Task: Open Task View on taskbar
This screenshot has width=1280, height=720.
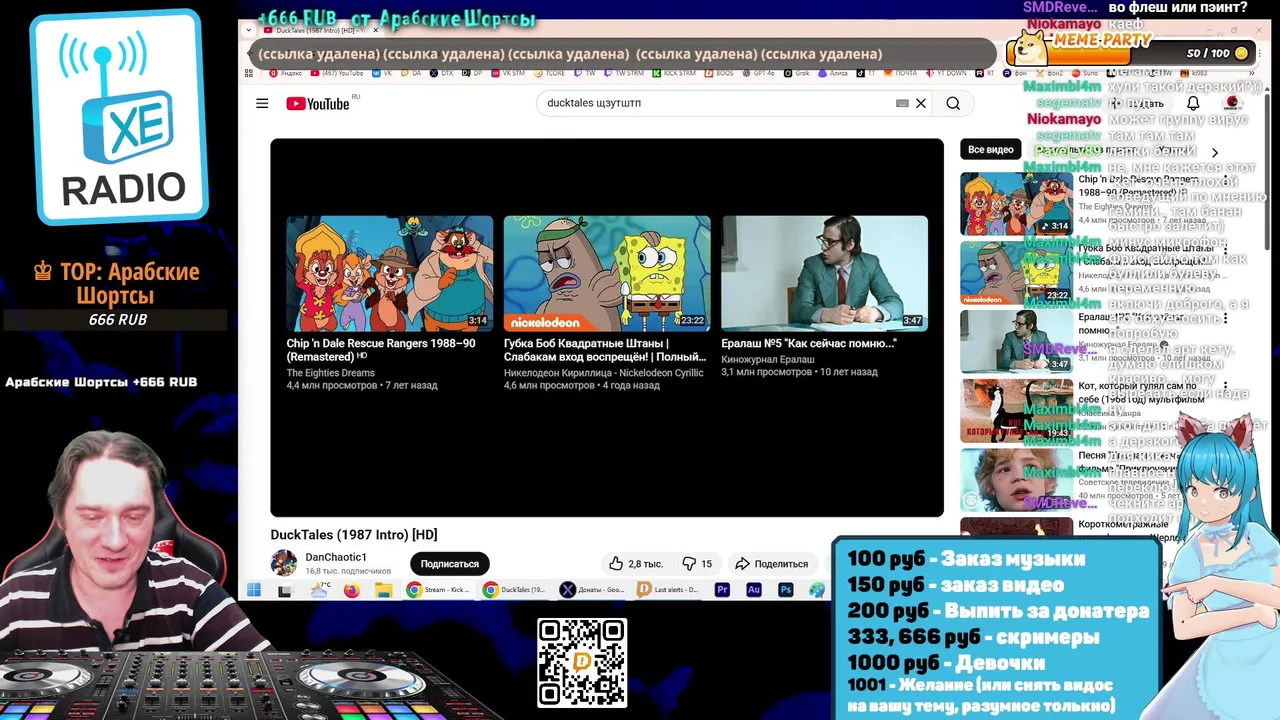Action: click(285, 590)
